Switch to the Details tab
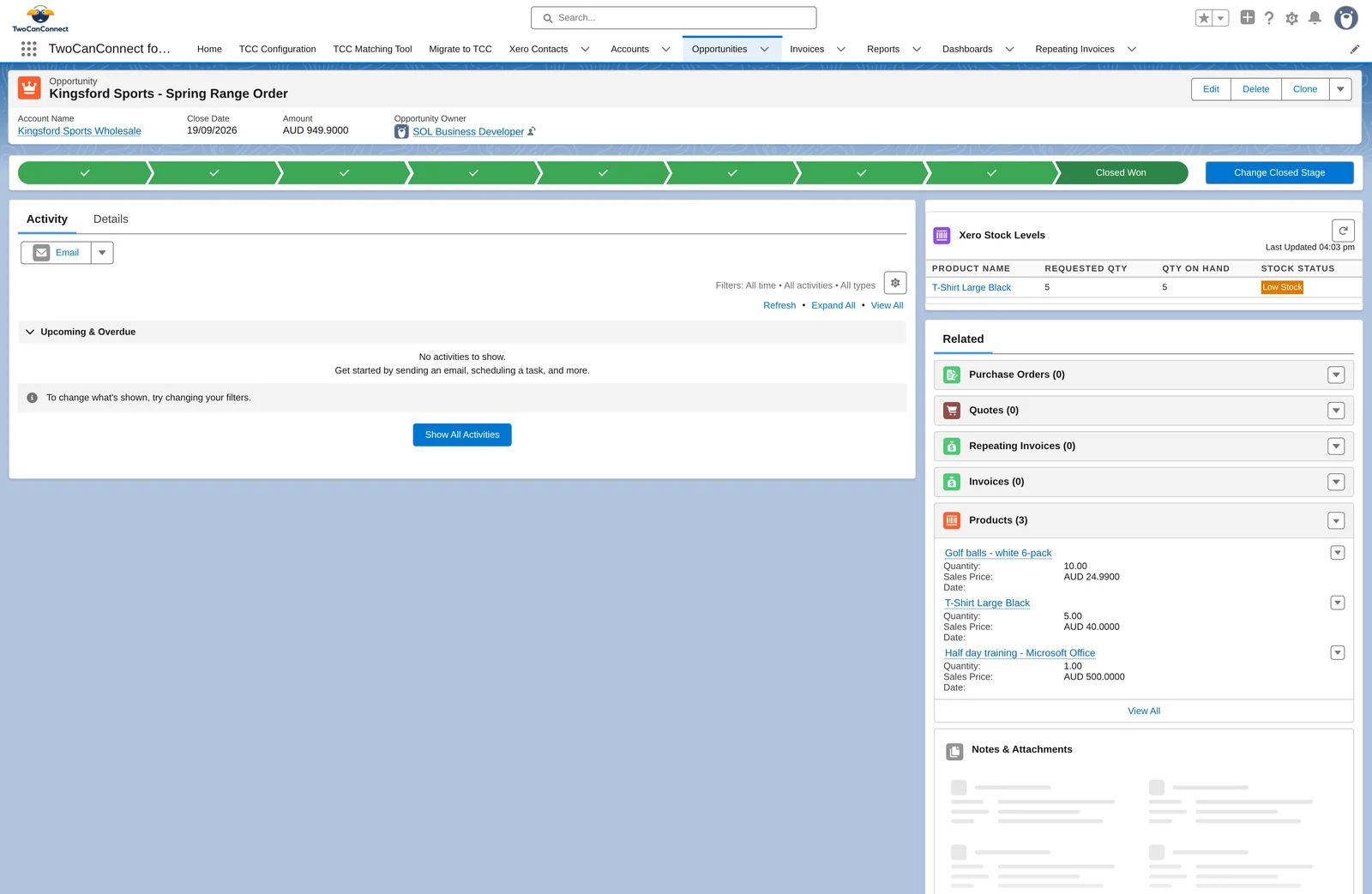This screenshot has height=894, width=1372. pos(111,219)
